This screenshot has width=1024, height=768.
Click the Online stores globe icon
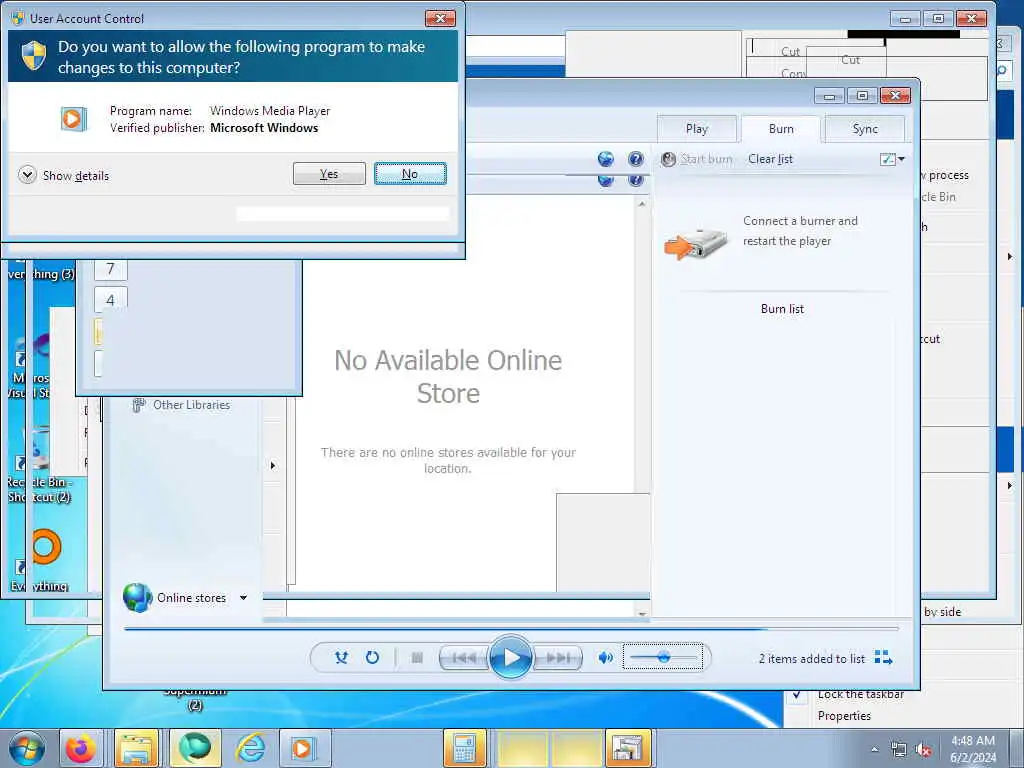click(137, 597)
